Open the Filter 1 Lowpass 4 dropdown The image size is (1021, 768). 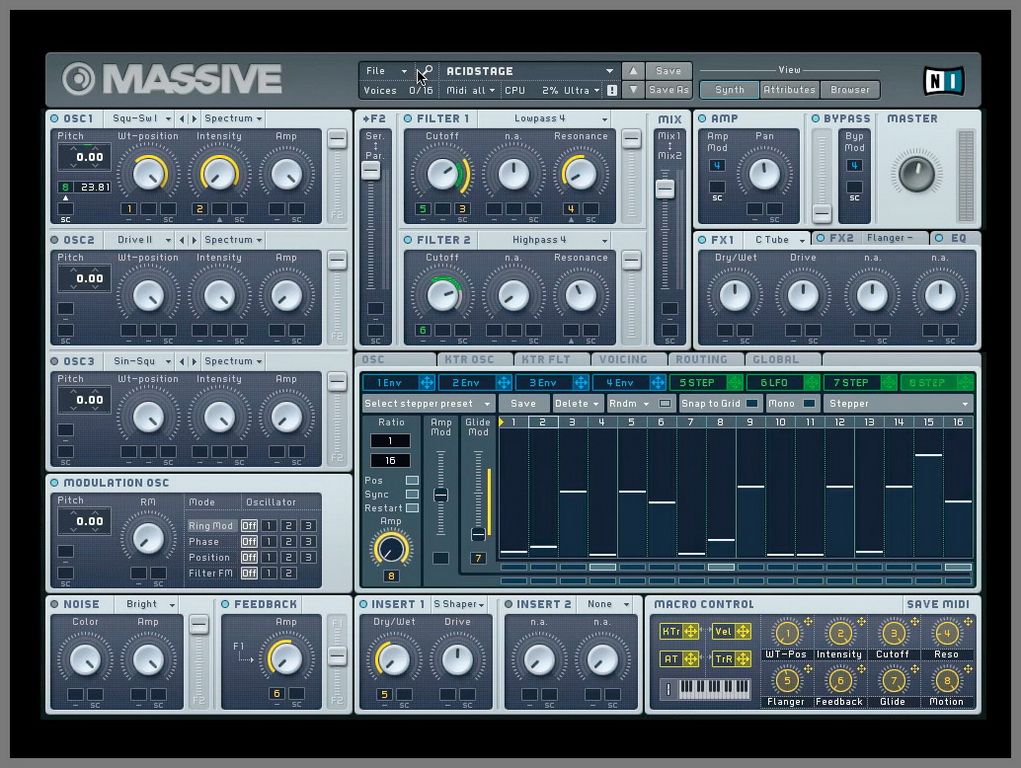(546, 119)
